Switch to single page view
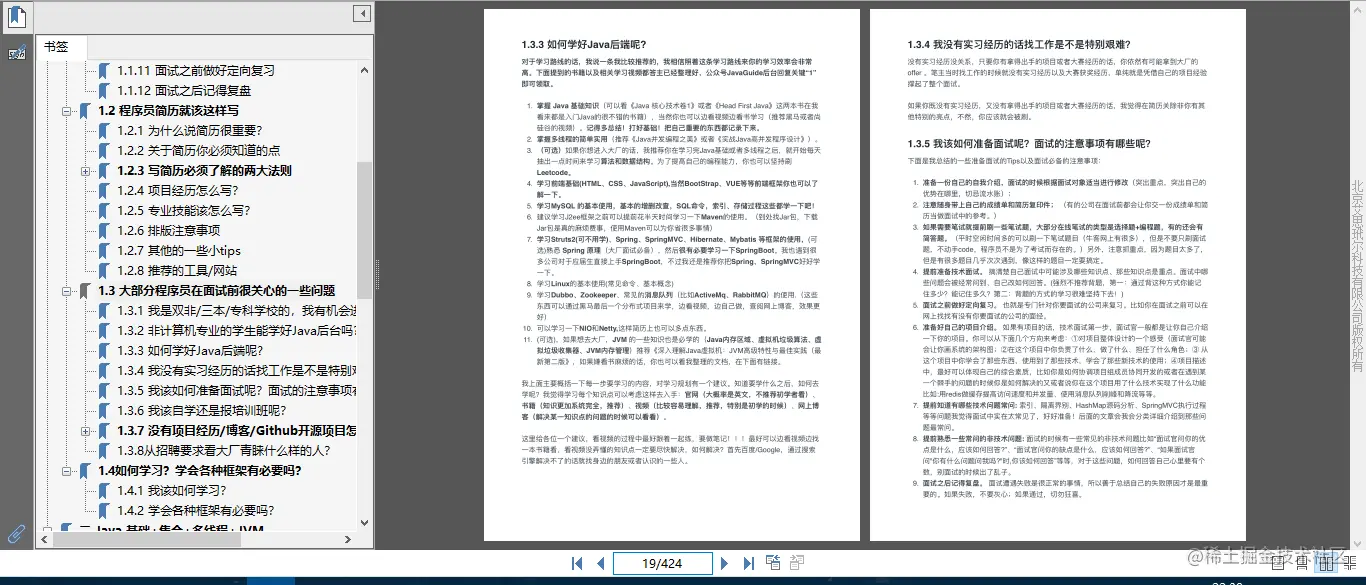Viewport: 1366px width, 585px height. pos(1279,564)
